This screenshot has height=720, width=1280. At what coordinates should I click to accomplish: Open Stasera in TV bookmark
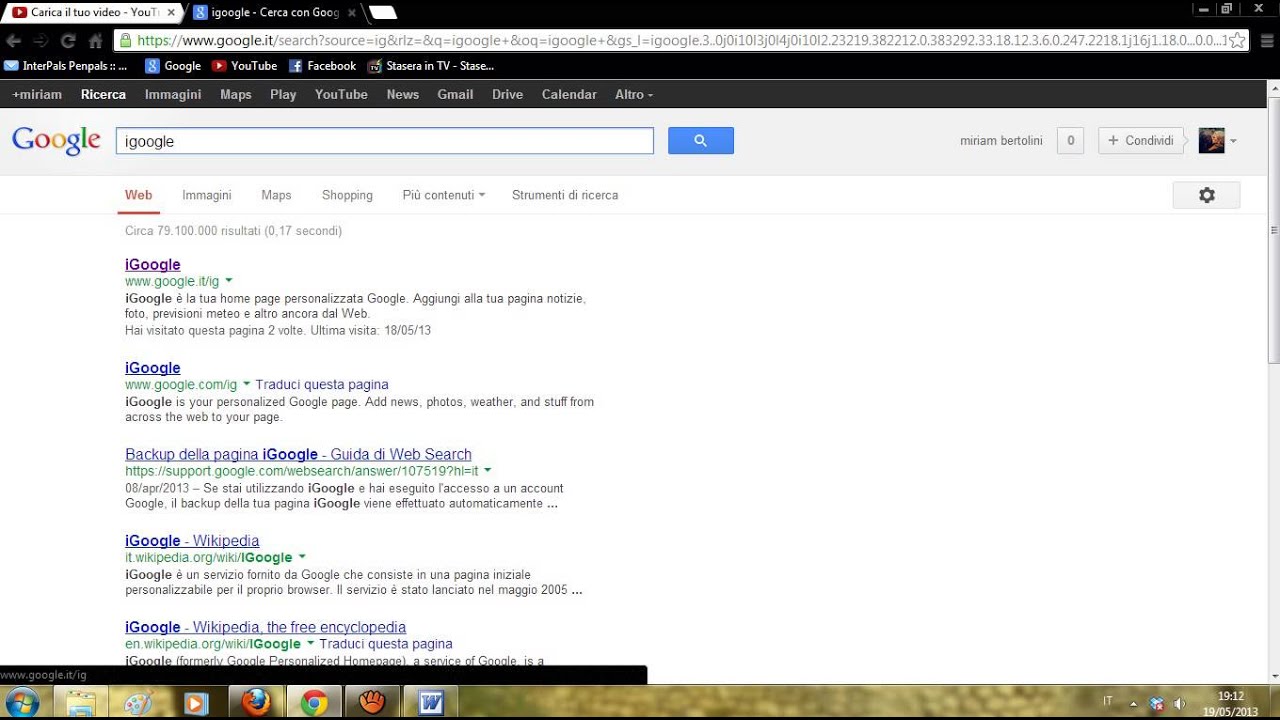(x=431, y=66)
